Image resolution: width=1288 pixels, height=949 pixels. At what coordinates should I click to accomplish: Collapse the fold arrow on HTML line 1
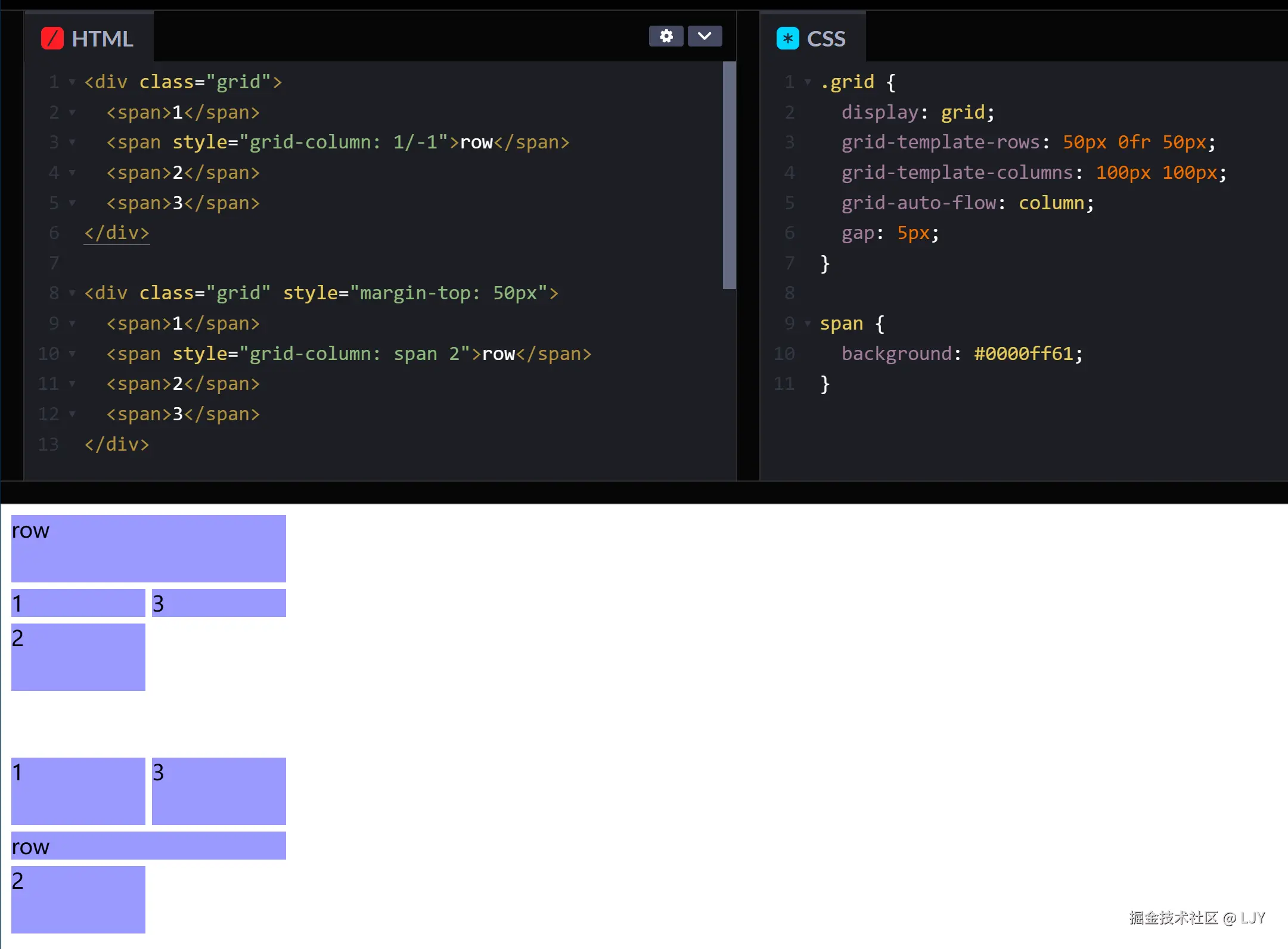click(72, 83)
